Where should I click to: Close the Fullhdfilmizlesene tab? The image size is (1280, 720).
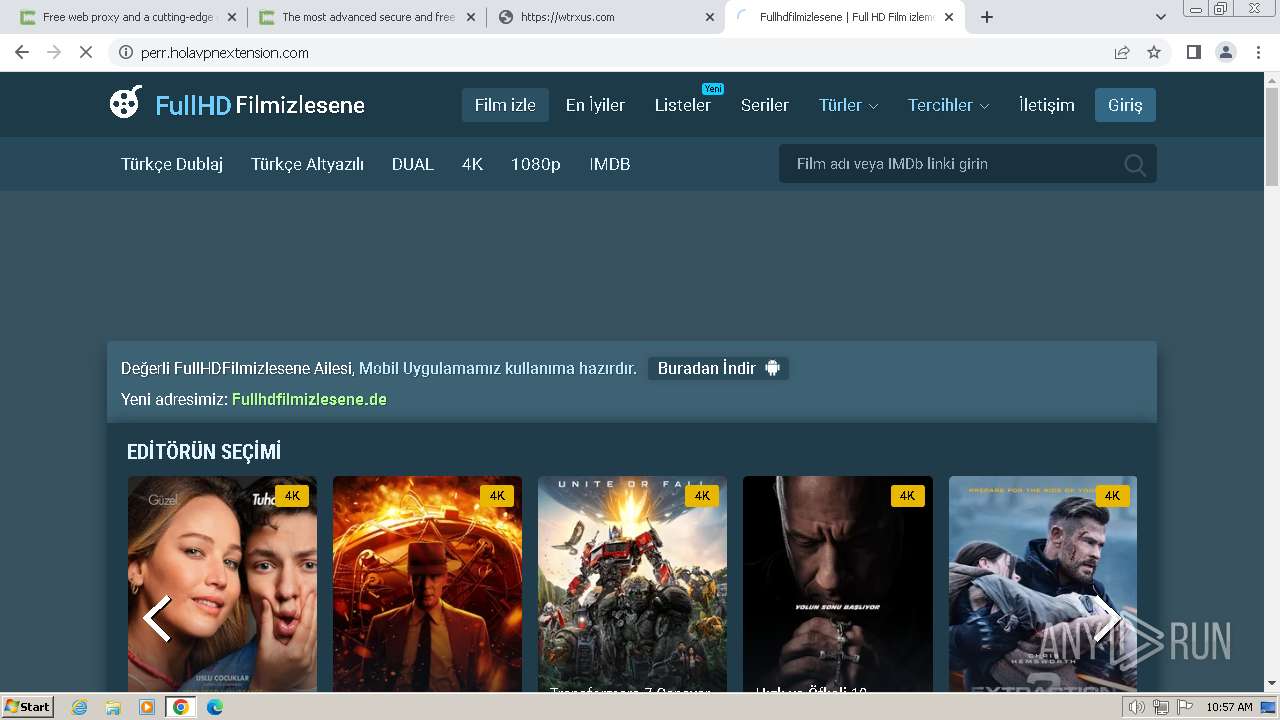pos(949,17)
